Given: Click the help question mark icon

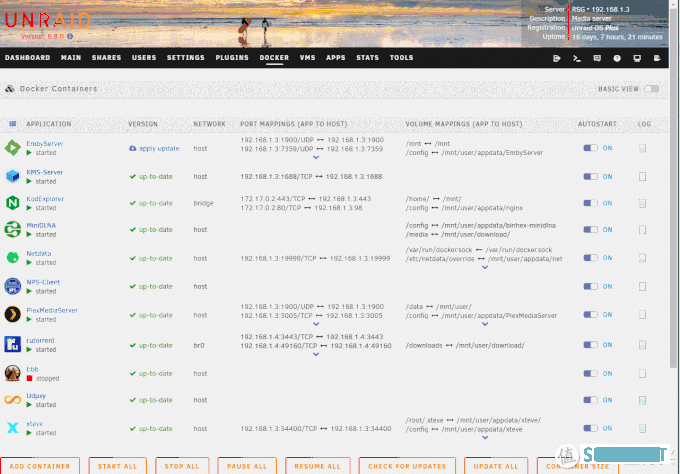Looking at the screenshot, I should point(617,58).
